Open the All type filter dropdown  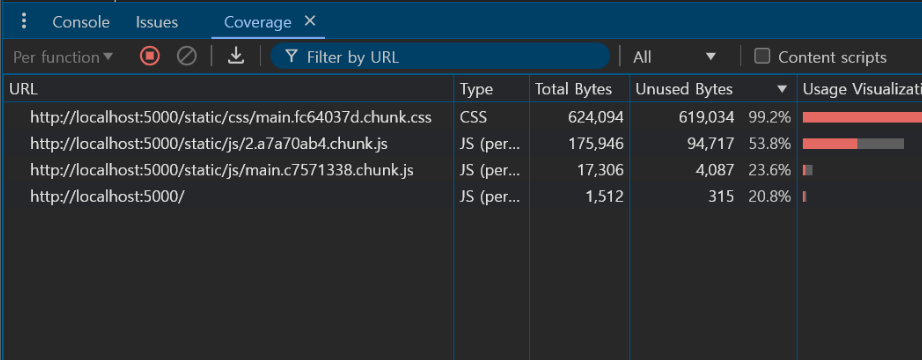[675, 57]
